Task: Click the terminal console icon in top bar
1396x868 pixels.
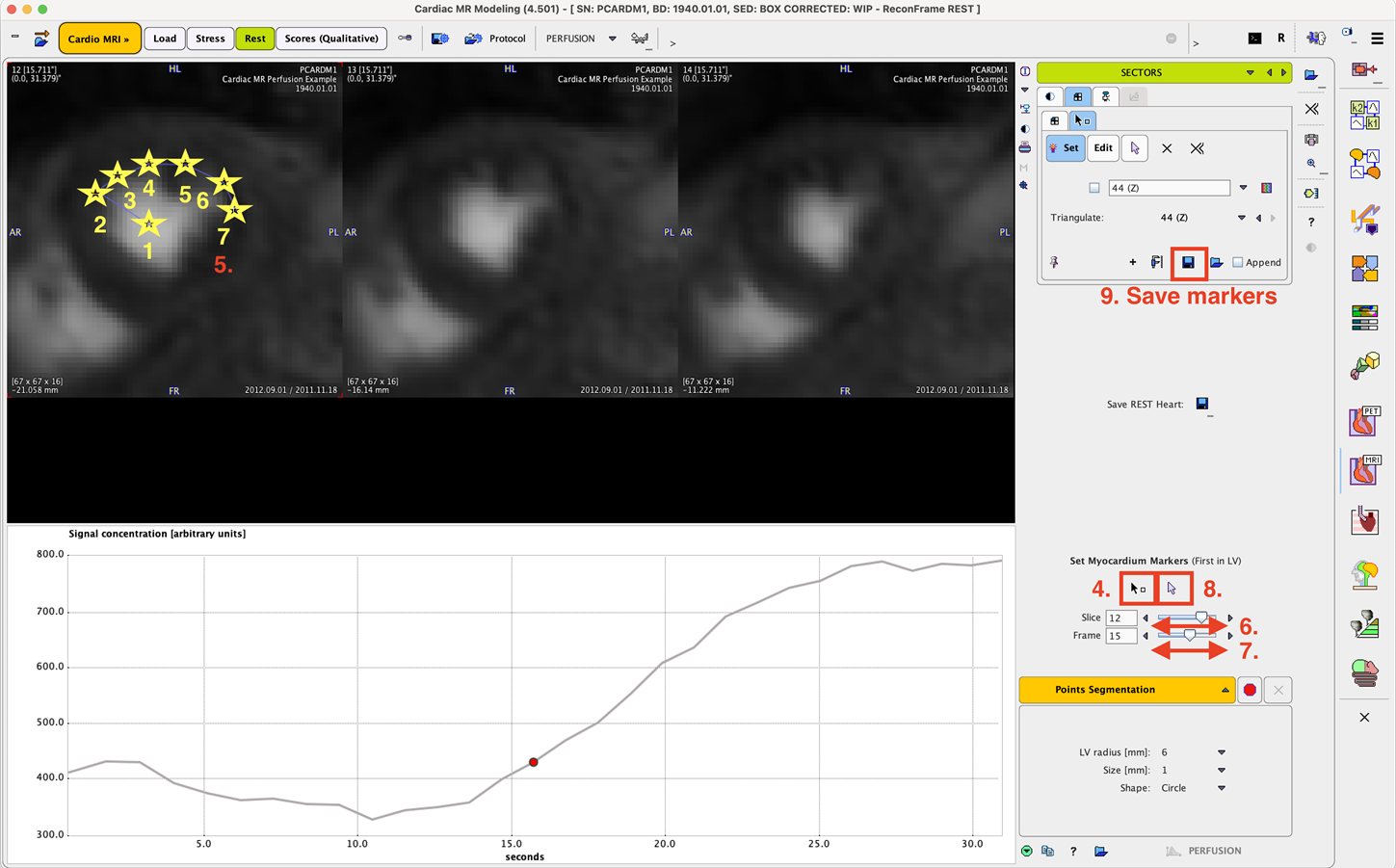Action: (x=1254, y=39)
